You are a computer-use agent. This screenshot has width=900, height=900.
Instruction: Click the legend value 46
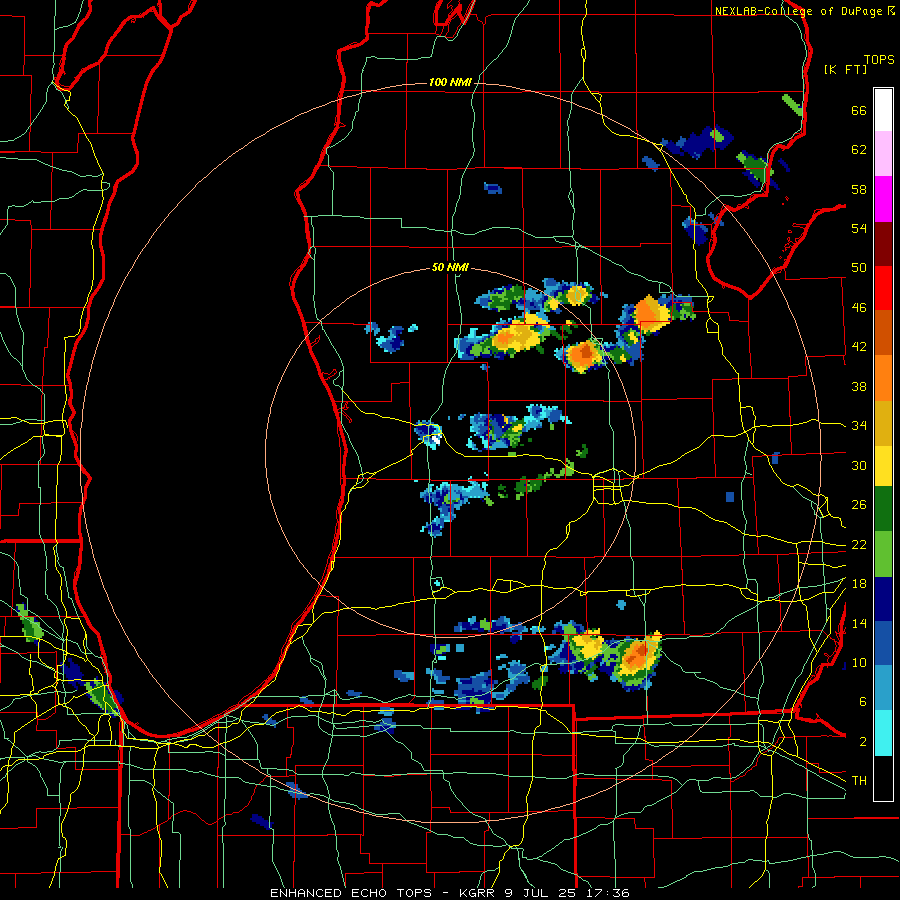coord(859,307)
